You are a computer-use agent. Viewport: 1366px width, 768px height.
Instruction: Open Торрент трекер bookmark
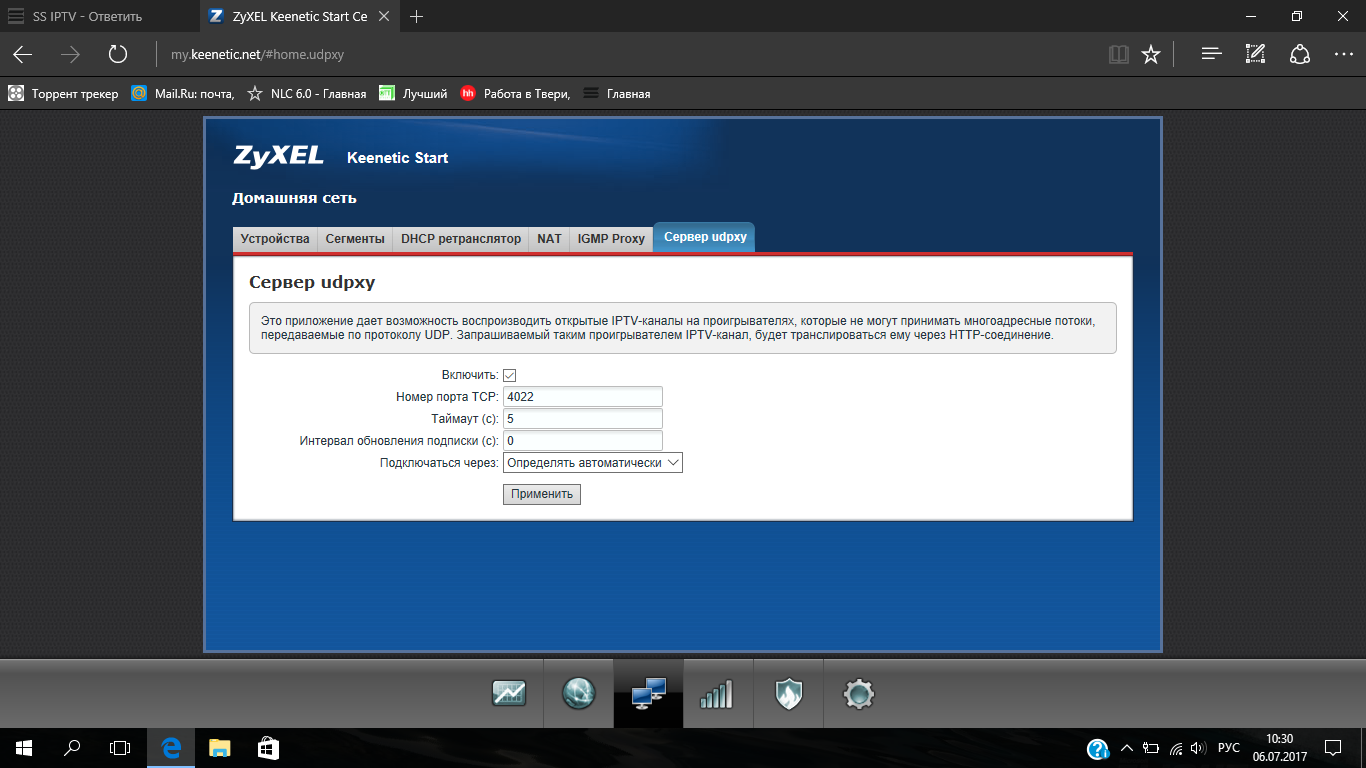pyautogui.click(x=63, y=94)
